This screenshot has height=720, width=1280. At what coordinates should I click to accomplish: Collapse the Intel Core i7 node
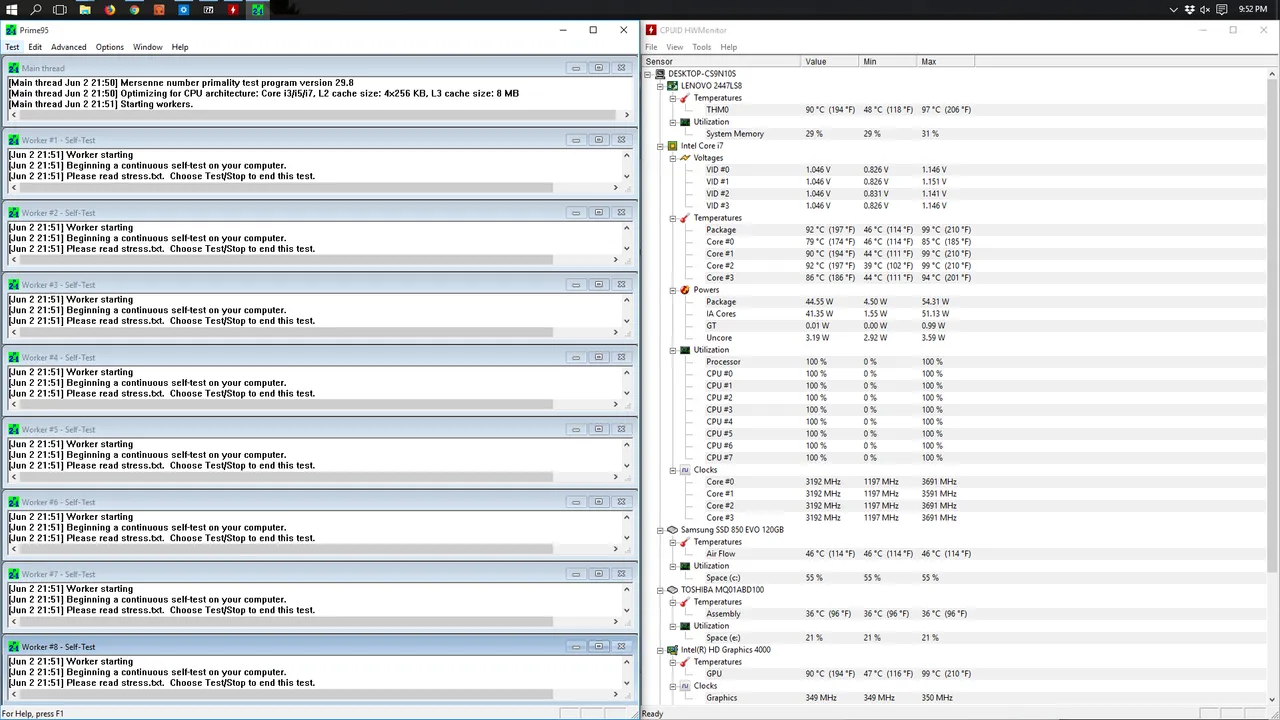coord(660,146)
